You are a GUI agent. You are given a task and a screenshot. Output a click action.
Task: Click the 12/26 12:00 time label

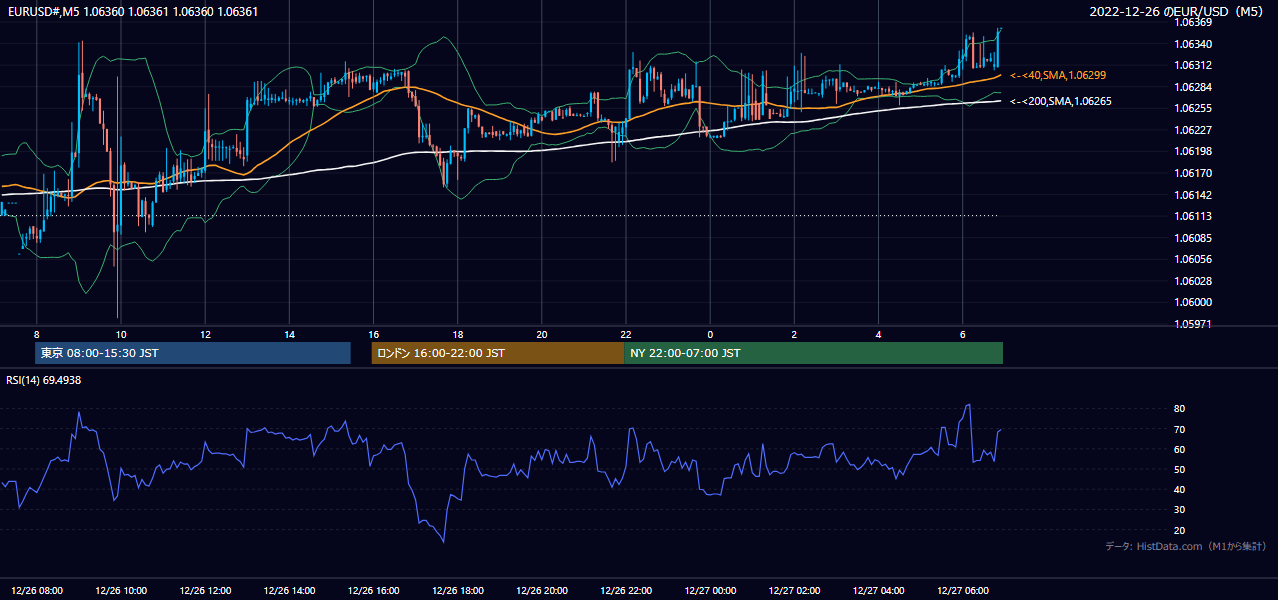click(x=205, y=590)
